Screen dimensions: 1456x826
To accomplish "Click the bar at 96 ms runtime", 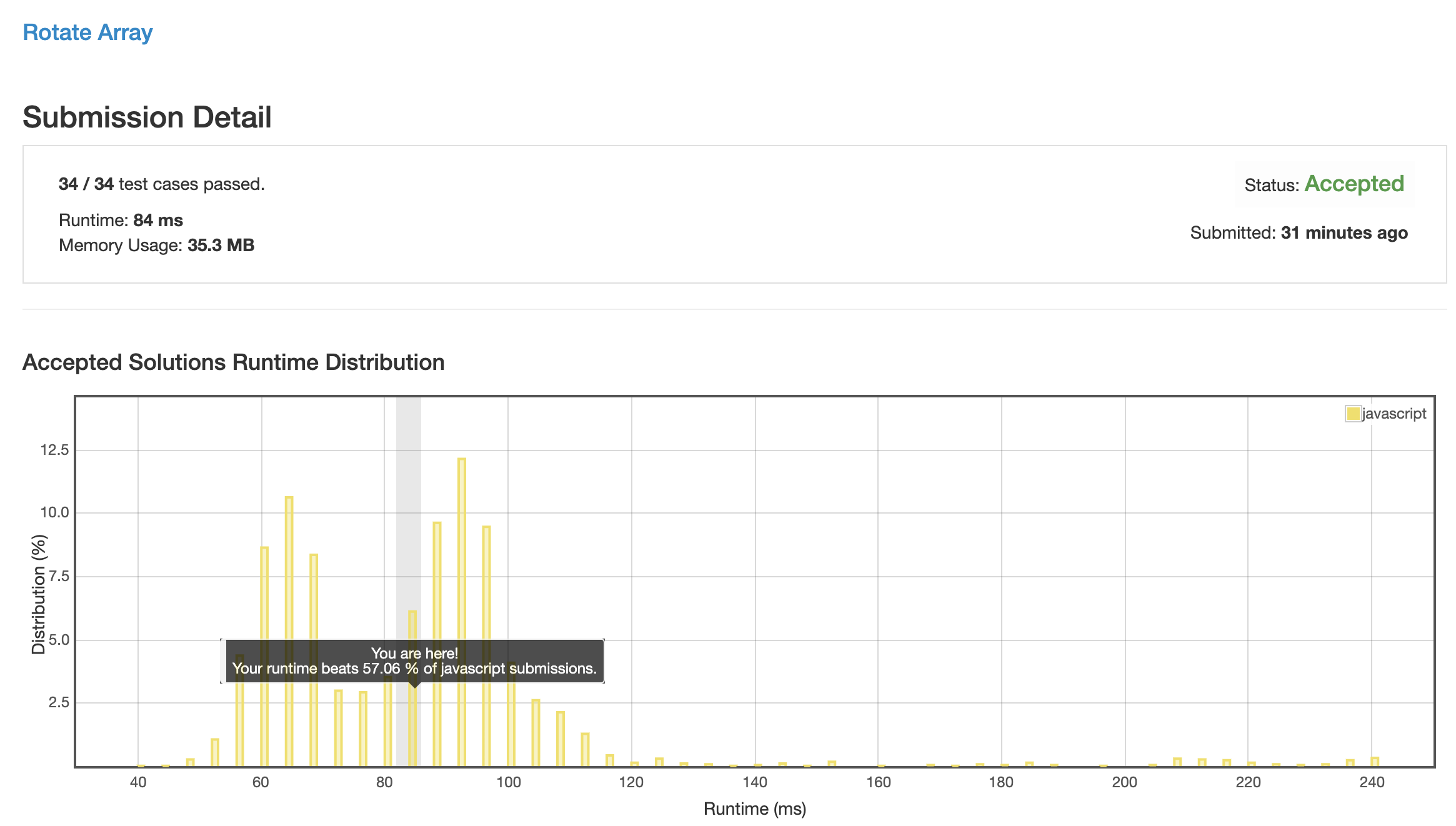I will click(x=487, y=646).
